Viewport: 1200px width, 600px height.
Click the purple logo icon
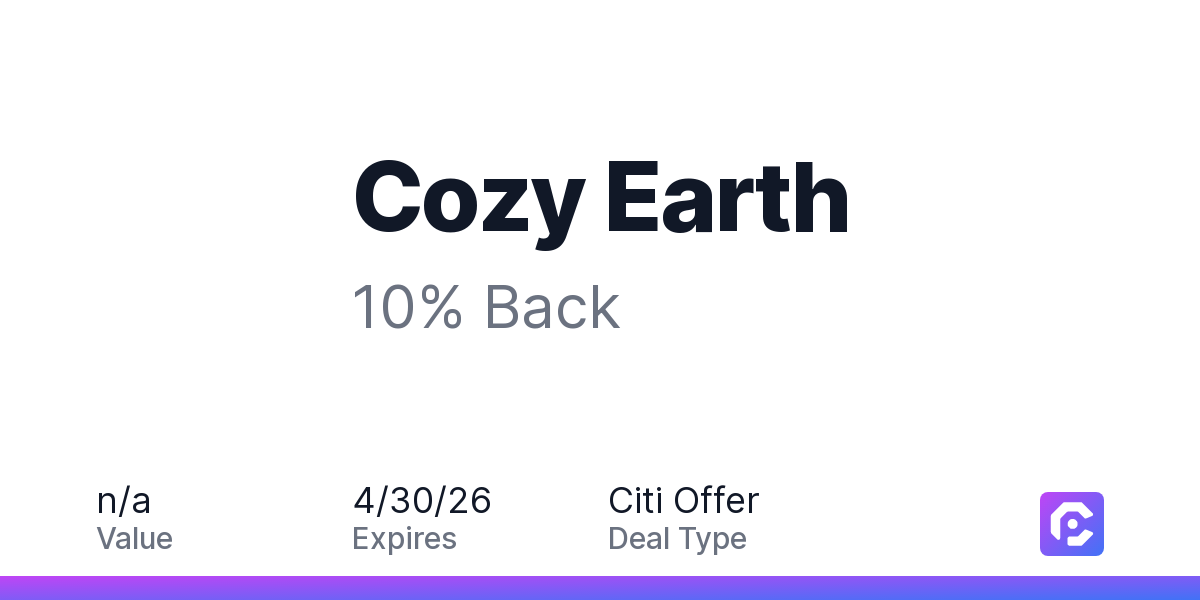(x=1071, y=523)
